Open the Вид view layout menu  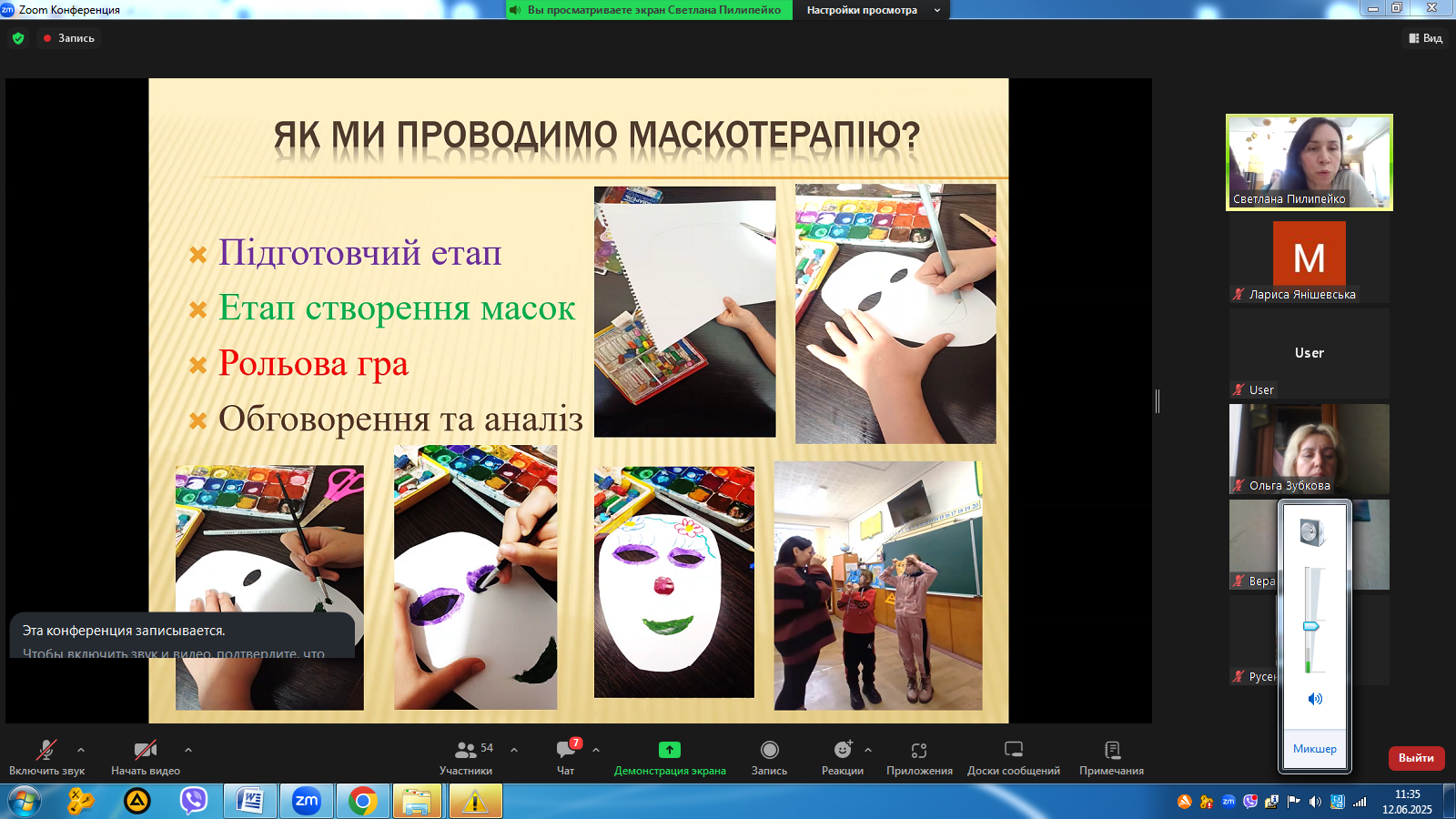[1426, 38]
